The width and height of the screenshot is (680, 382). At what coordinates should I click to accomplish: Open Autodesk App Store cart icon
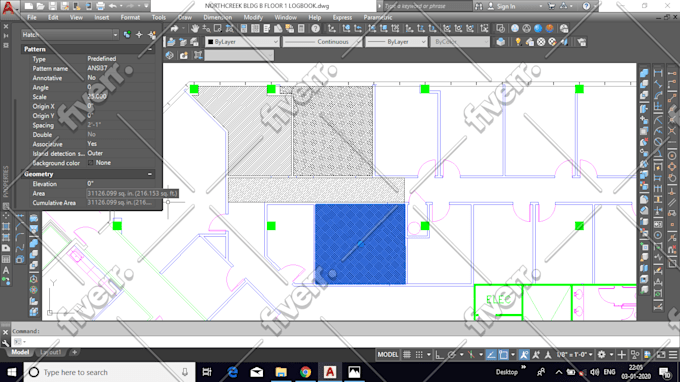coord(552,6)
